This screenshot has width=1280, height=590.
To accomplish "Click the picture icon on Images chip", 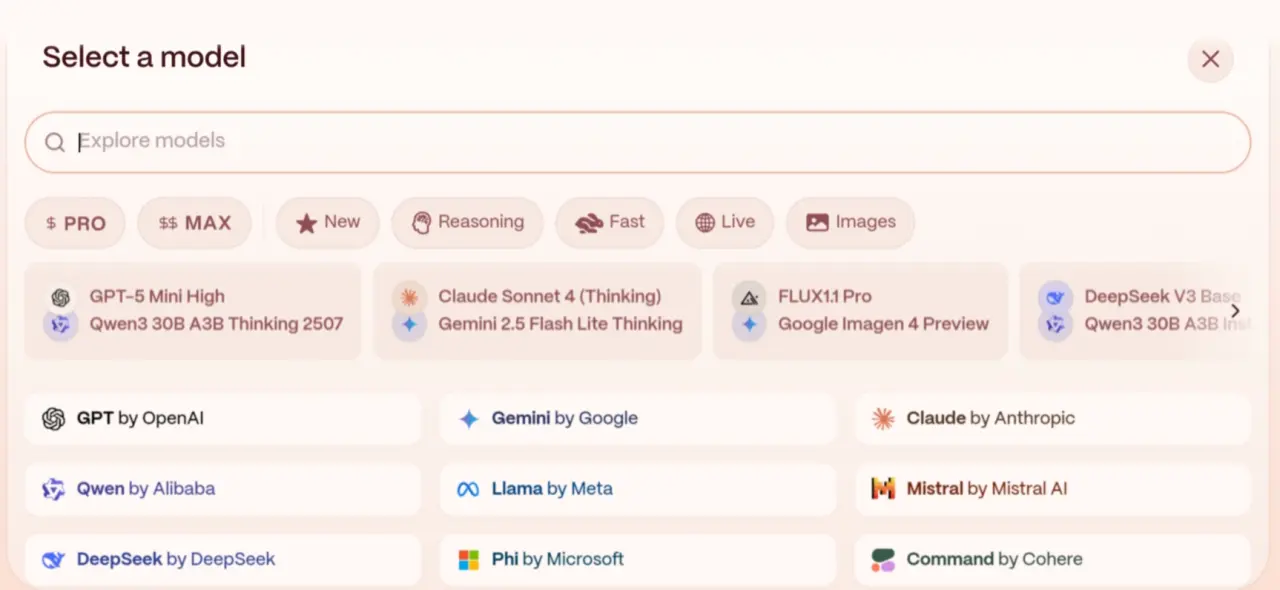I will pos(817,222).
